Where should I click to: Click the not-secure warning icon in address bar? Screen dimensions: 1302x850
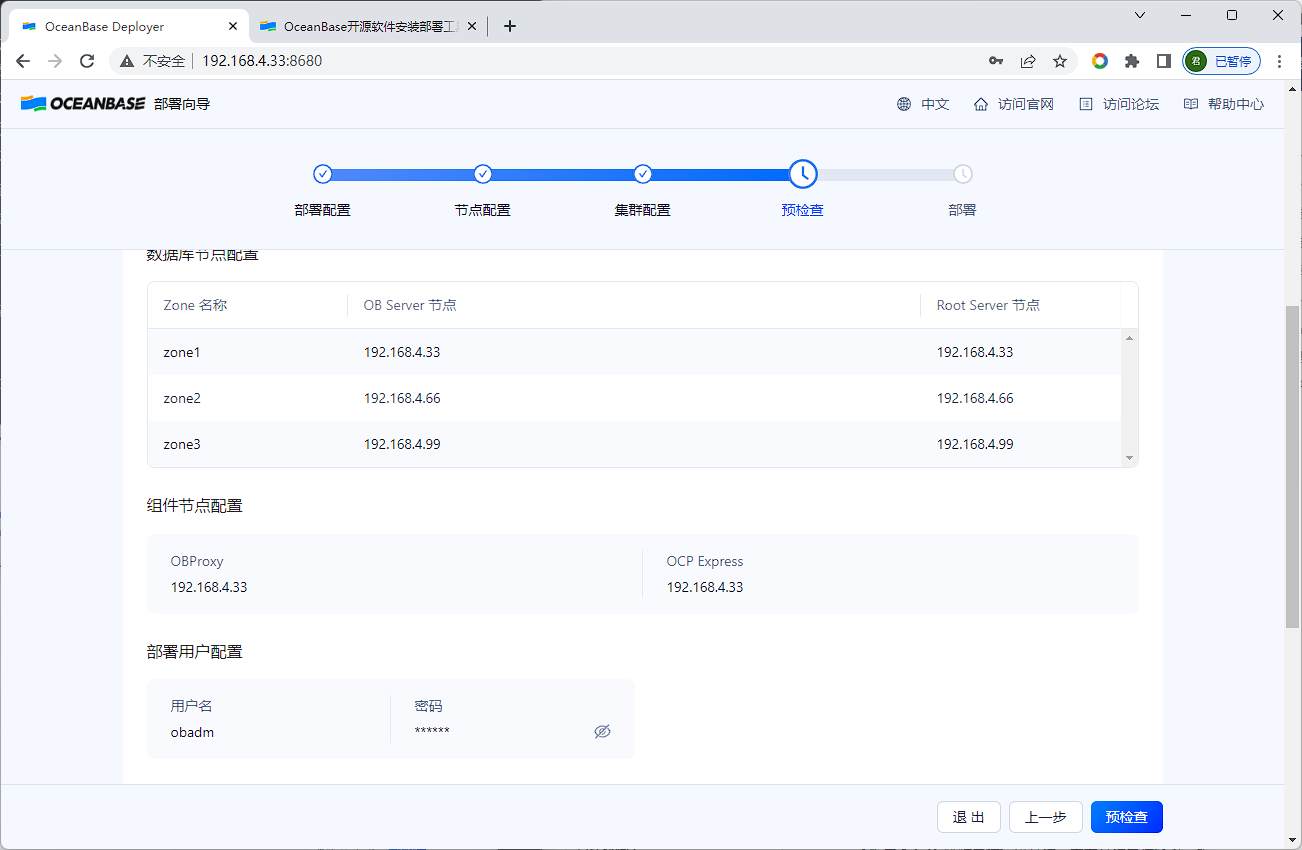(x=127, y=61)
